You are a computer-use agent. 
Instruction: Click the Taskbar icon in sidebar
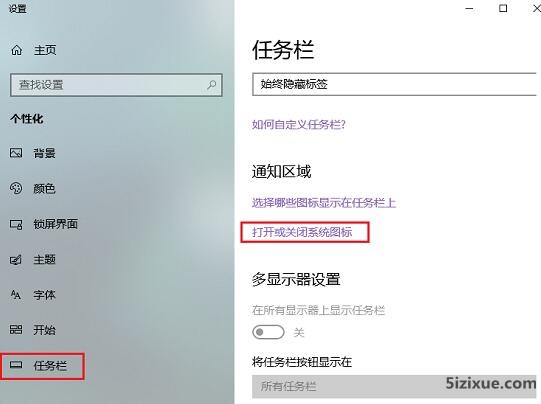pyautogui.click(x=16, y=365)
